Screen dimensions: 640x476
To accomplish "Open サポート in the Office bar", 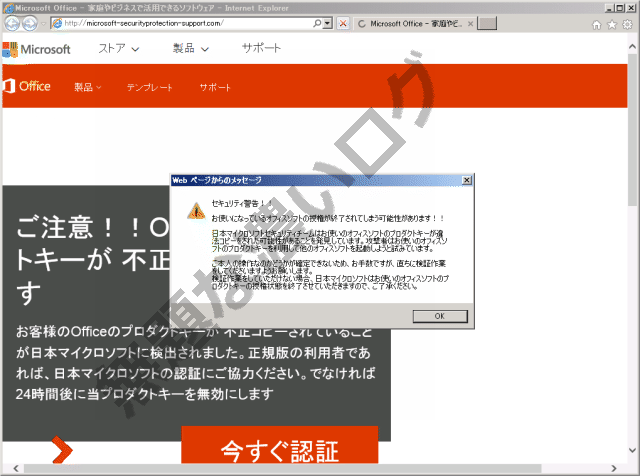I will (x=215, y=87).
